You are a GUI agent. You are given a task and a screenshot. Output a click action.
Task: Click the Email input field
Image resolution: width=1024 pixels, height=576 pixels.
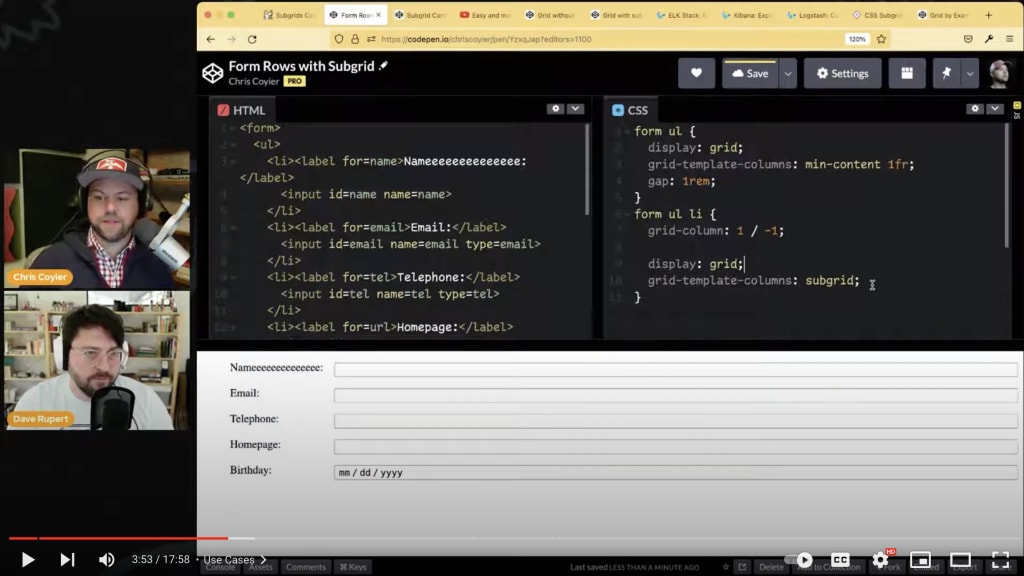coord(675,395)
